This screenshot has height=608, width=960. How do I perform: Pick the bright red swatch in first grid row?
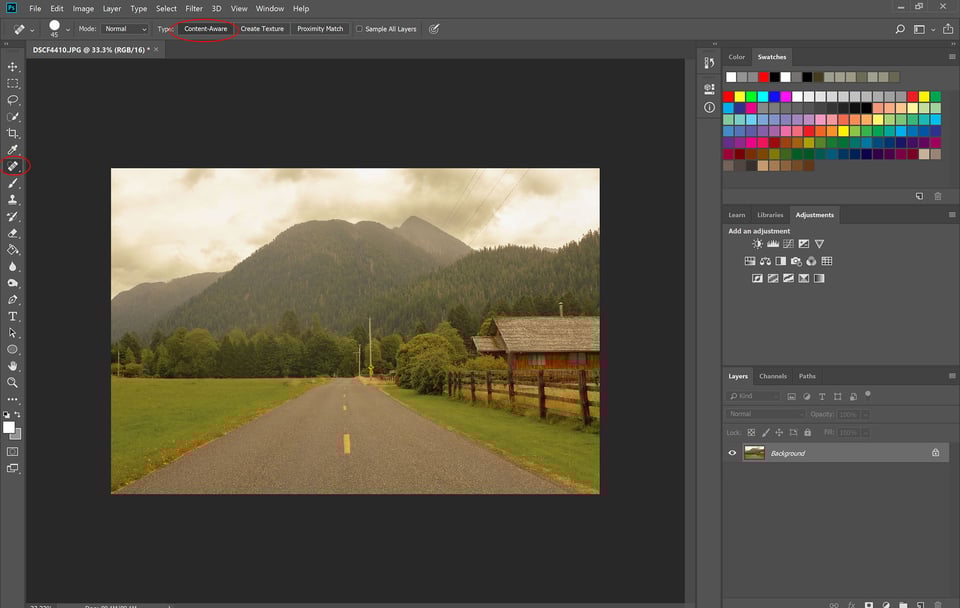pos(728,96)
